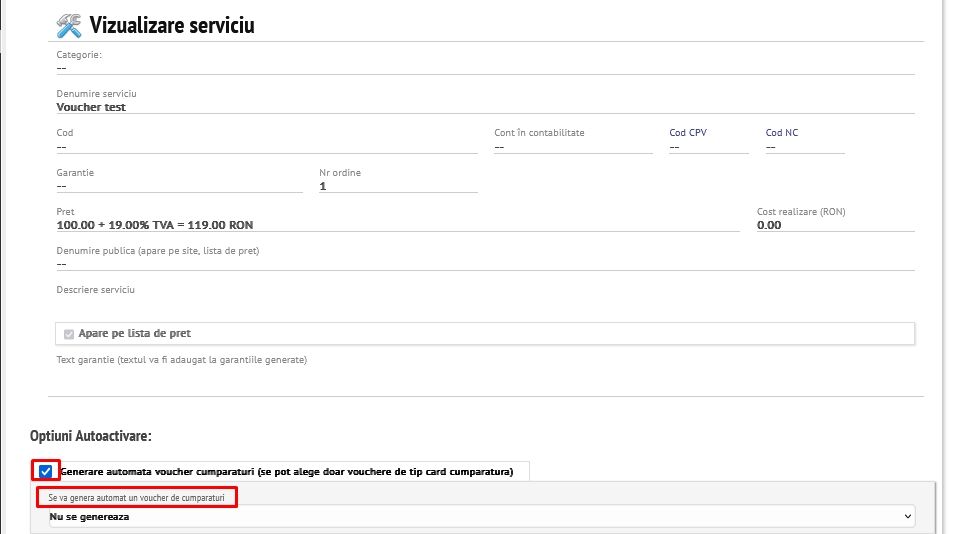This screenshot has width=953, height=534.
Task: Click the Nr ordine value 1
Action: pyautogui.click(x=323, y=186)
